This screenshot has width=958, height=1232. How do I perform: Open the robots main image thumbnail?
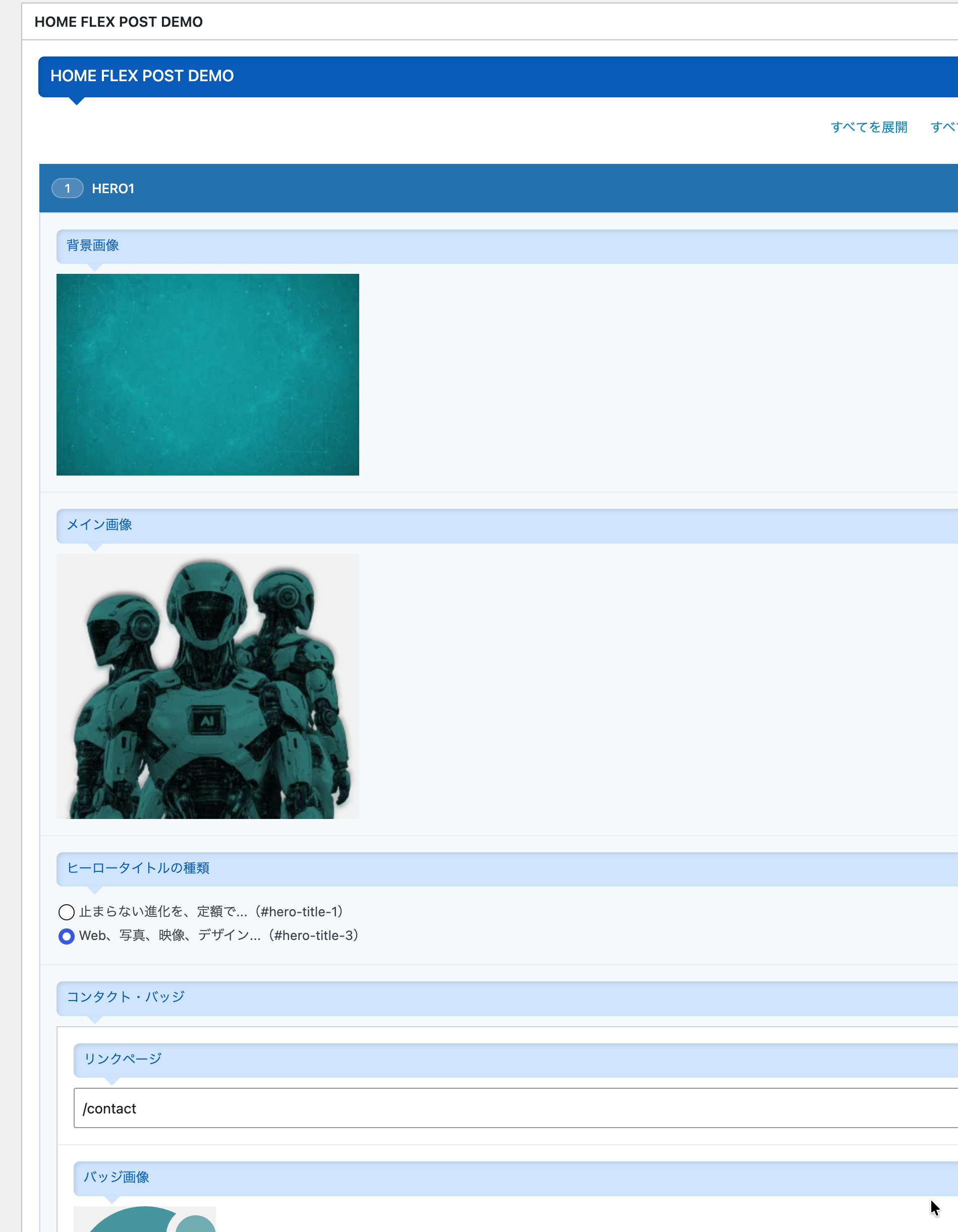208,686
